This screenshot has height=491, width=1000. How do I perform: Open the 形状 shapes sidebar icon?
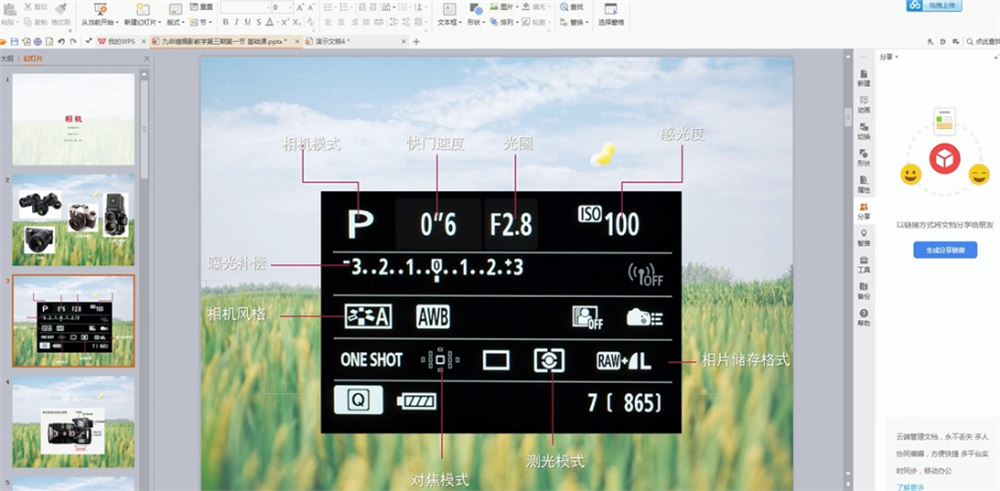864,158
